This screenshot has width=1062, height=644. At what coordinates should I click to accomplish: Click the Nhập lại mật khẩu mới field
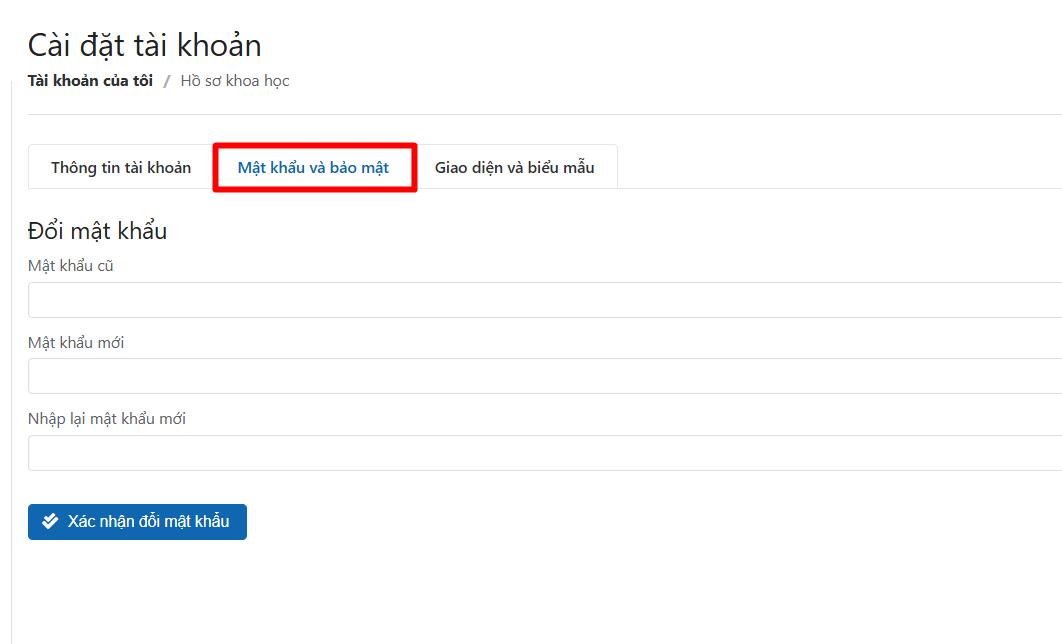click(x=545, y=453)
